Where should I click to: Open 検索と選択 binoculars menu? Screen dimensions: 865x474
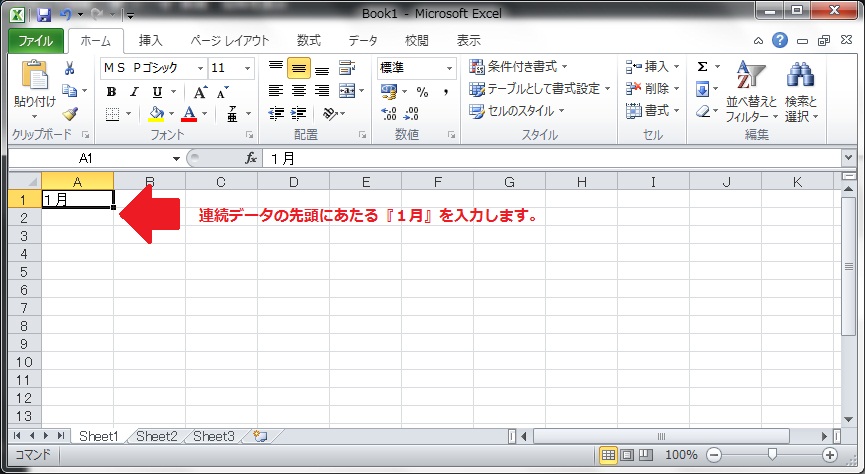click(801, 92)
